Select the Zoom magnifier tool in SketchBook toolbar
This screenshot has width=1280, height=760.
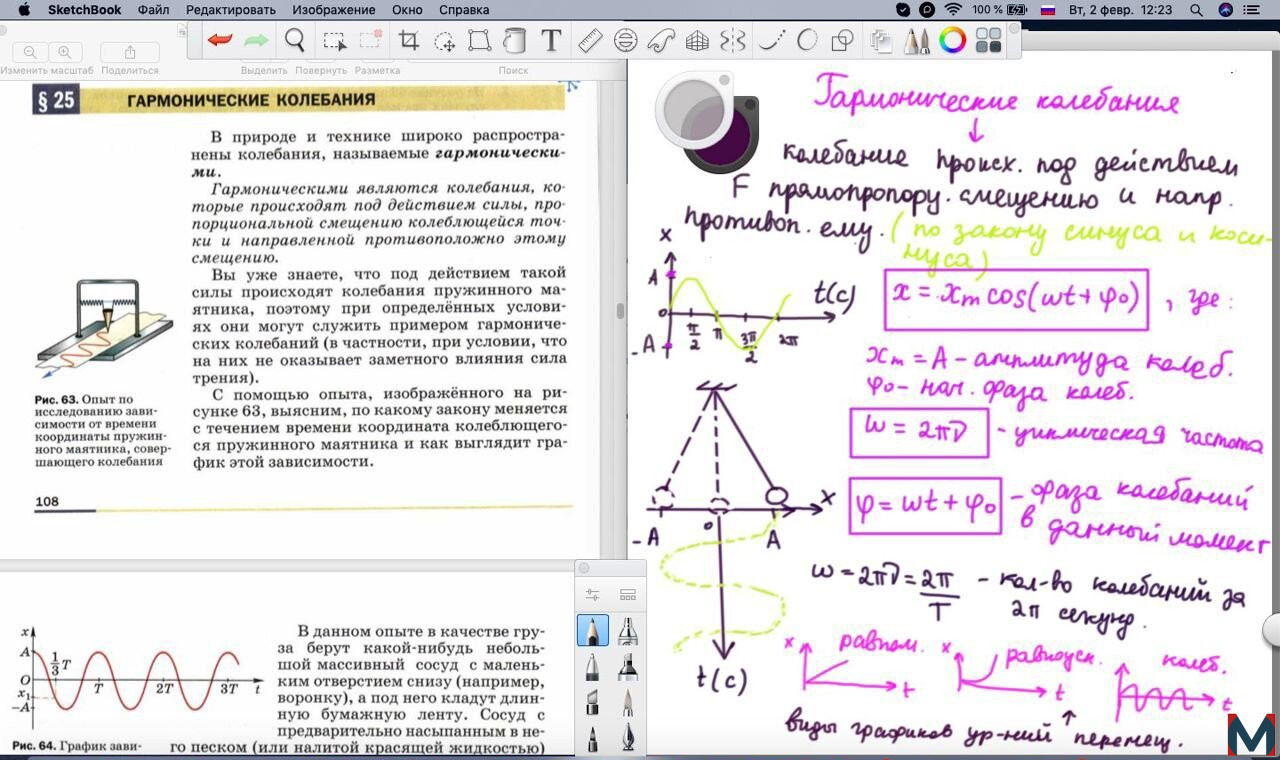click(294, 40)
